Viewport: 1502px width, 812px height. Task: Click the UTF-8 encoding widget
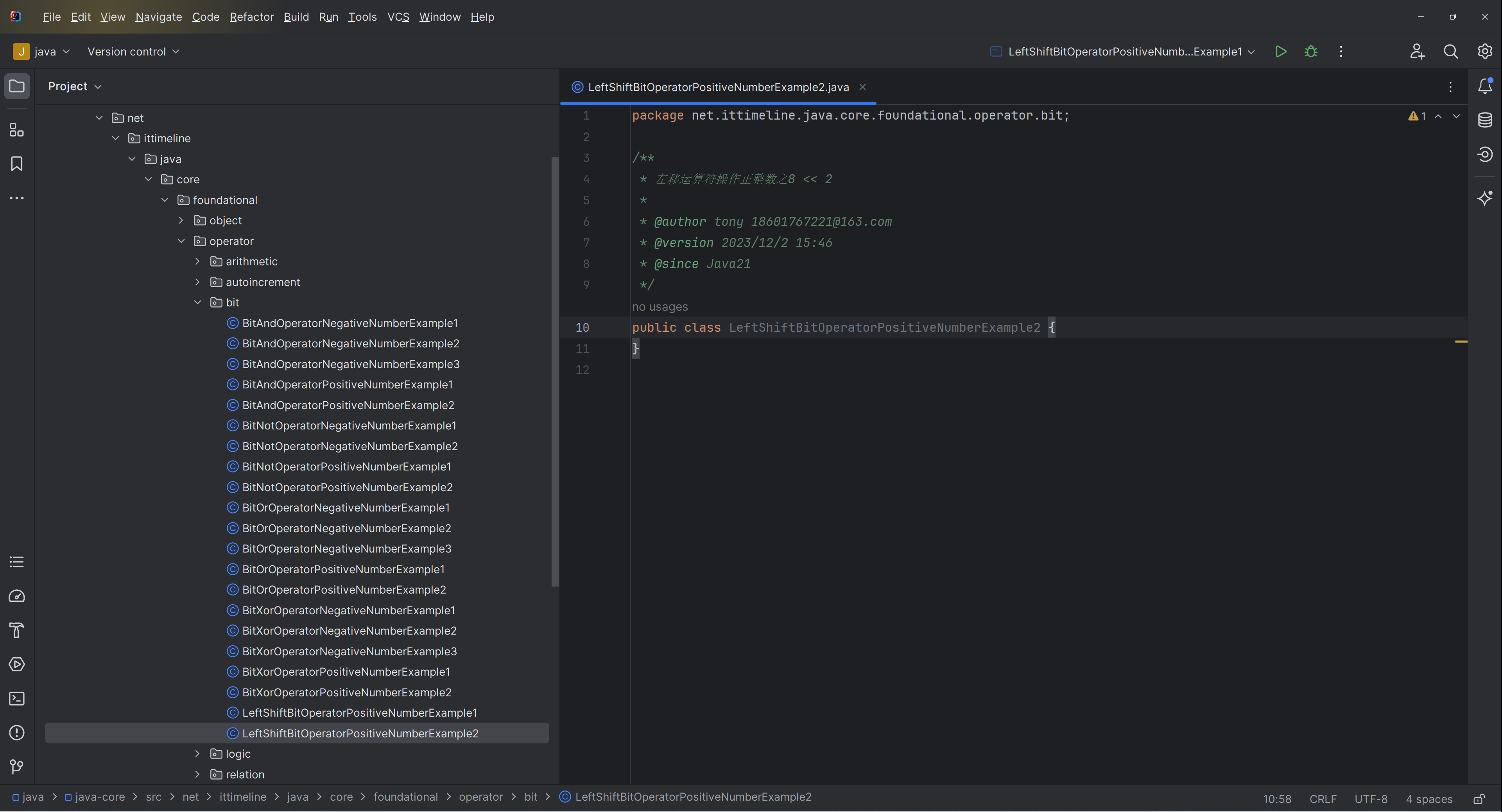pos(1371,799)
